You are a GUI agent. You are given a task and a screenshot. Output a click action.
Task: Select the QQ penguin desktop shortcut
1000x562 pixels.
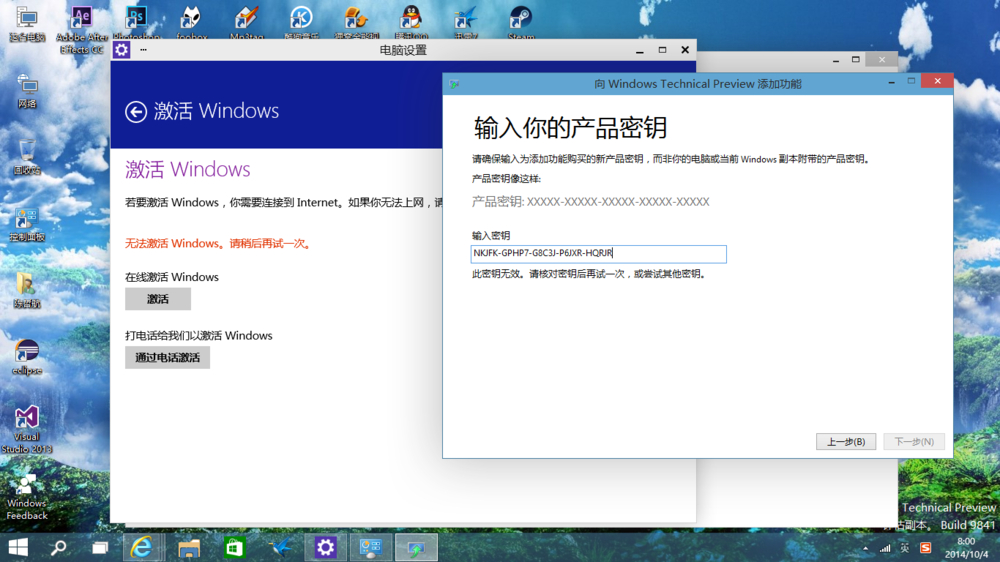411,22
